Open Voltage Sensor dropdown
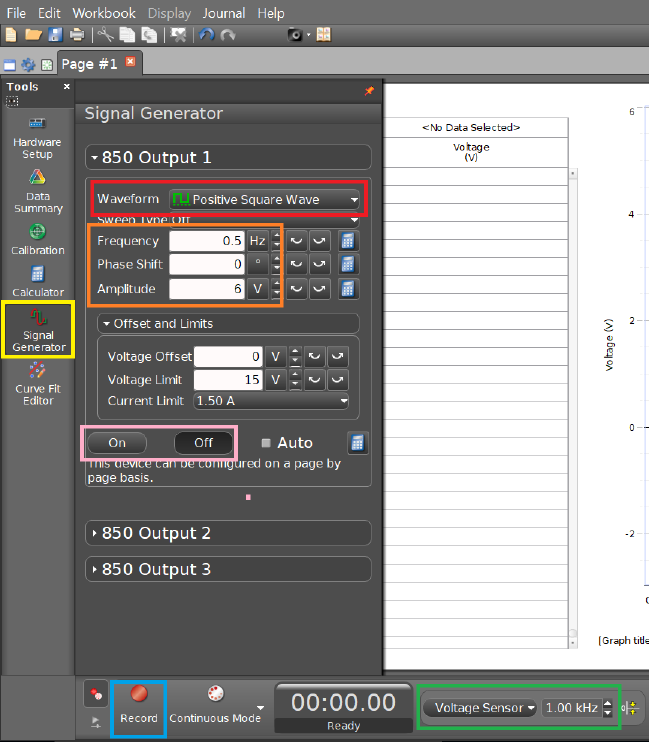 tap(480, 708)
